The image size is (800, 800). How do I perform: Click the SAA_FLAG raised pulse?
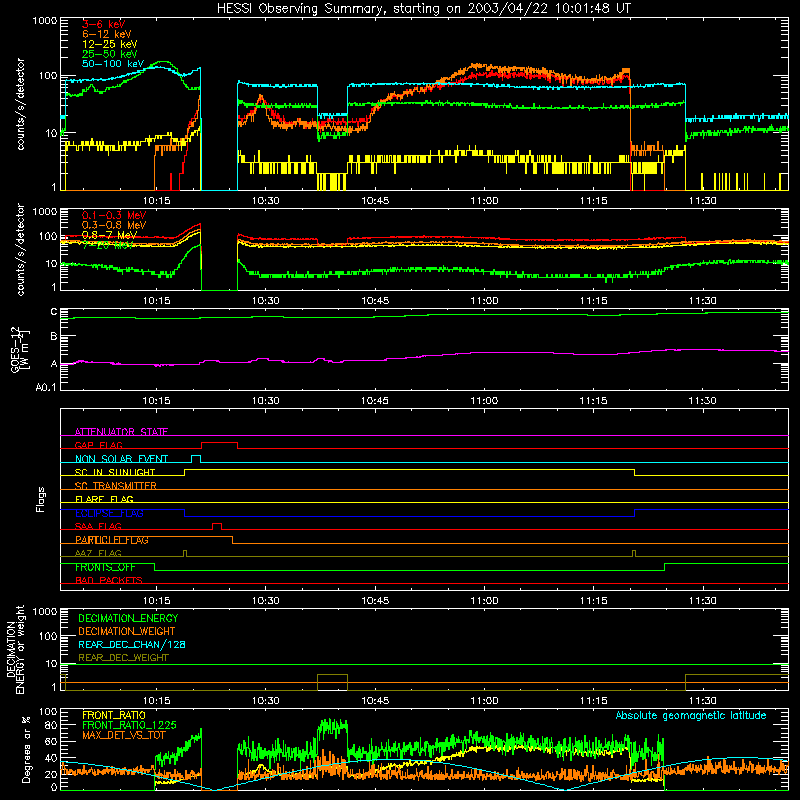tap(217, 524)
